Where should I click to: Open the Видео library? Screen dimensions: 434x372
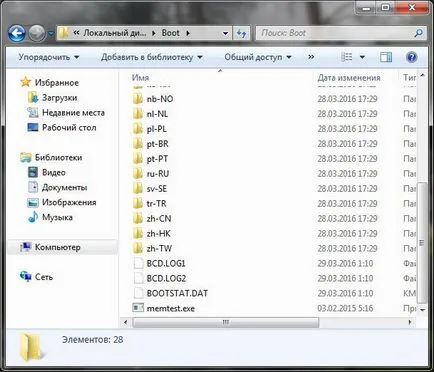[47, 172]
